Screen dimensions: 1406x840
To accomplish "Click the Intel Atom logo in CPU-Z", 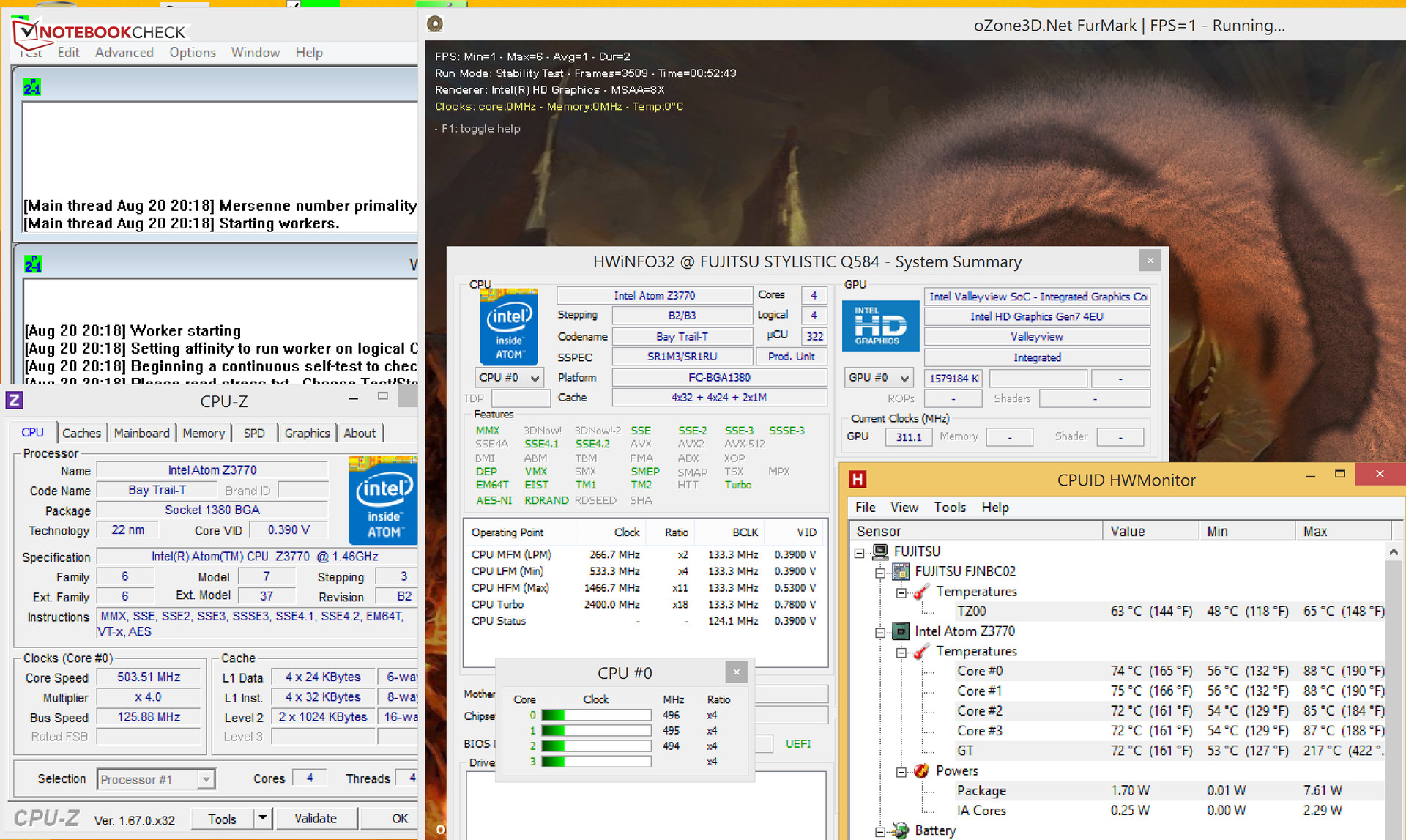I will (x=383, y=500).
